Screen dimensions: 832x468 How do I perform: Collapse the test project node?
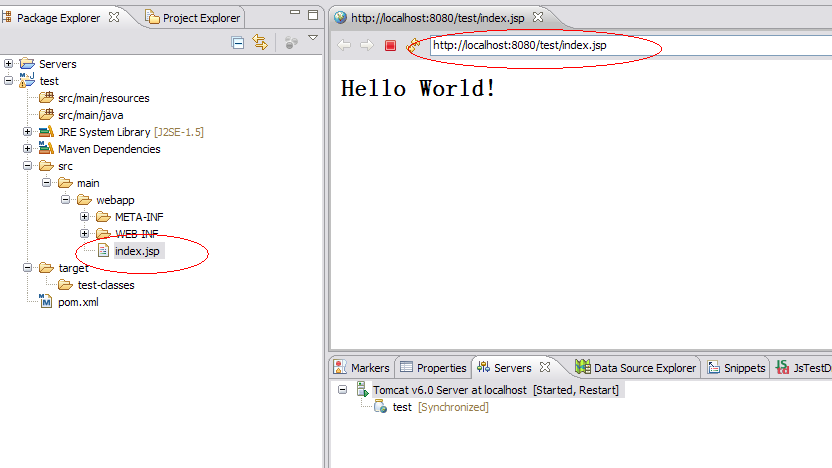pos(8,81)
